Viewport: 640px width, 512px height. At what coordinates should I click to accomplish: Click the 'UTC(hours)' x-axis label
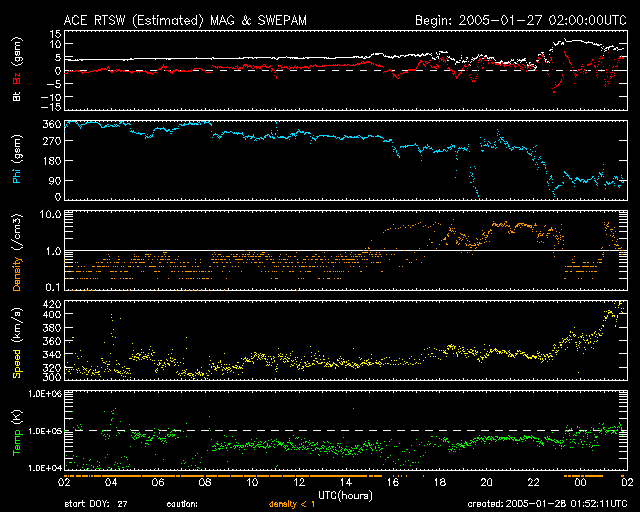pos(345,496)
